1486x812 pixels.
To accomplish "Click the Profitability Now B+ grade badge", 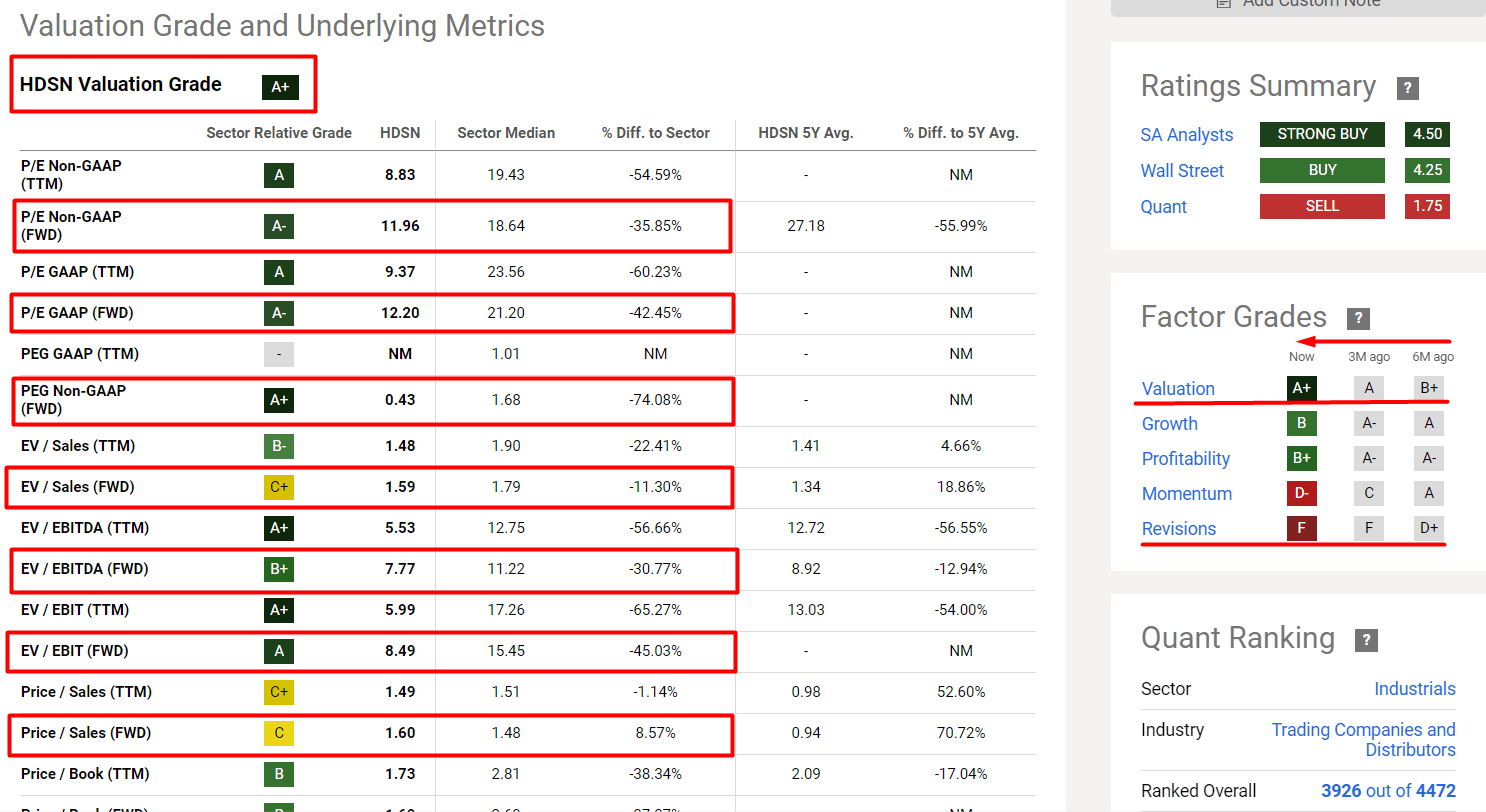I will [1302, 458].
